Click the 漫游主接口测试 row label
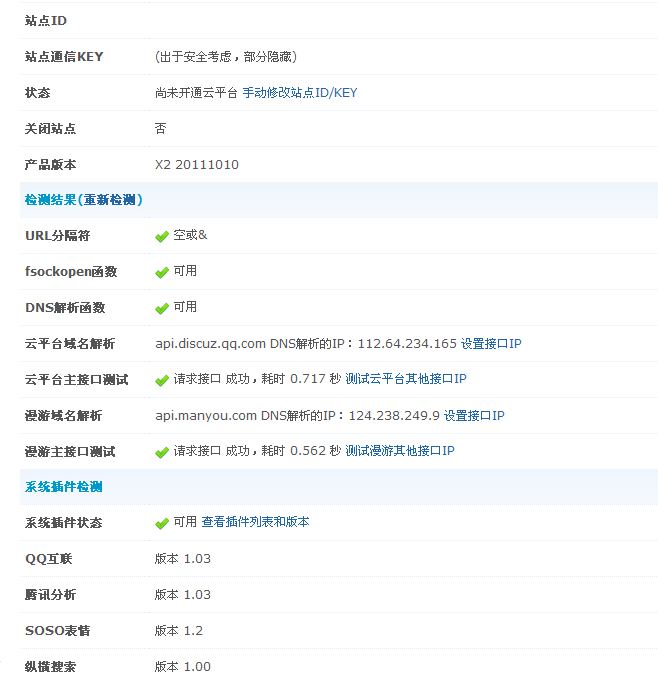This screenshot has height=690, width=658. point(70,452)
